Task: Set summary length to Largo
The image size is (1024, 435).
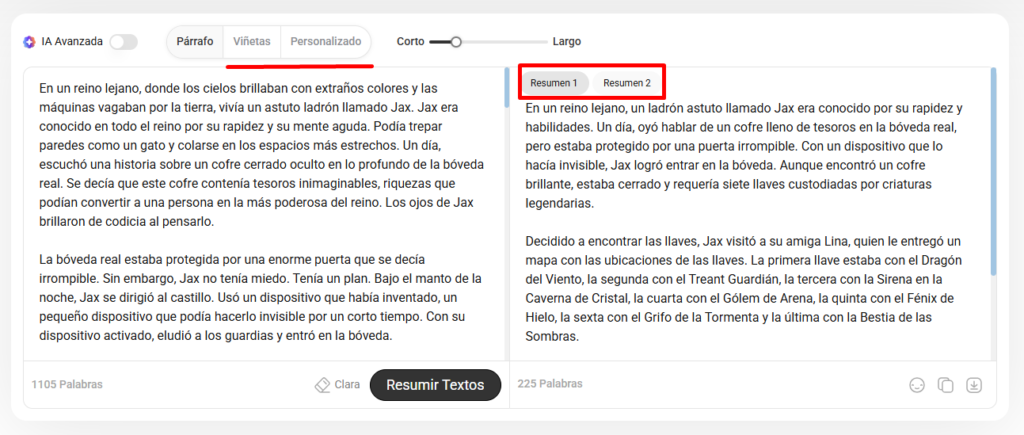Action: (x=566, y=42)
